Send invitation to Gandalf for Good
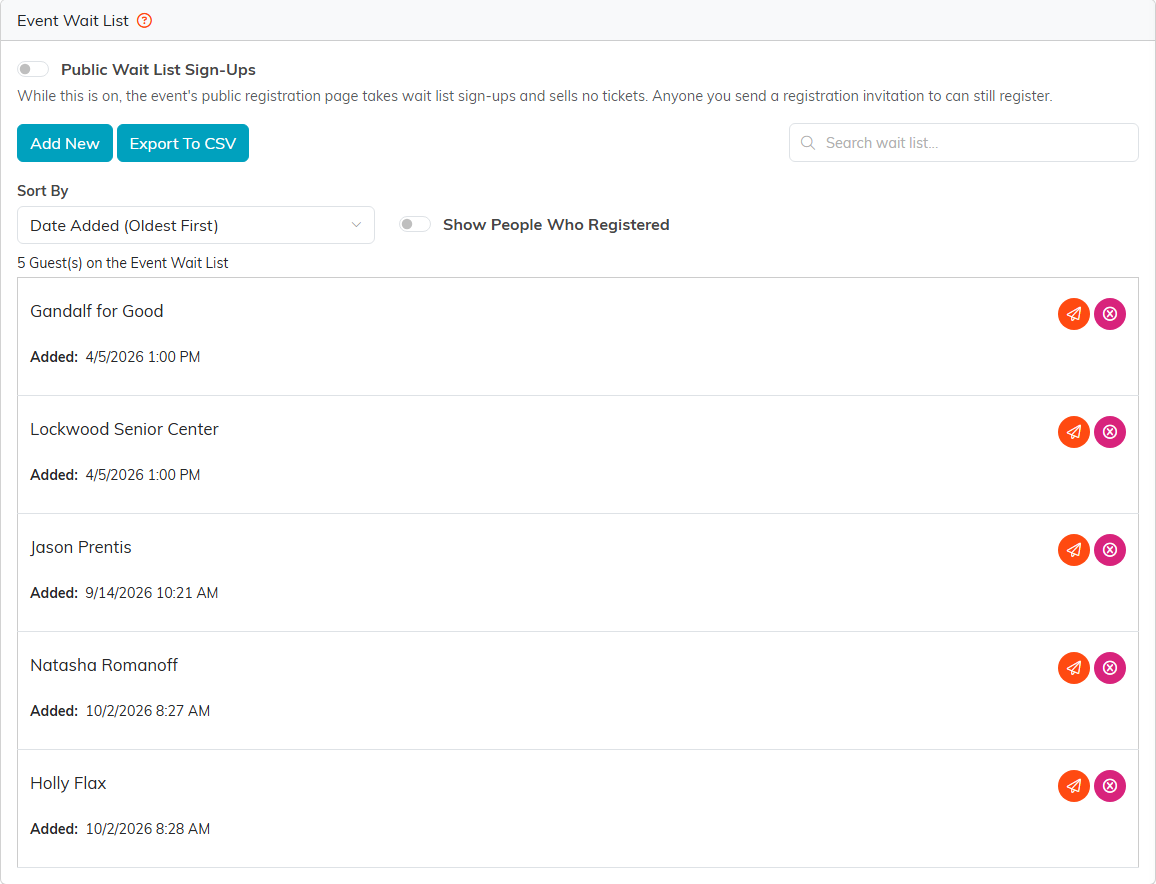 click(x=1073, y=314)
